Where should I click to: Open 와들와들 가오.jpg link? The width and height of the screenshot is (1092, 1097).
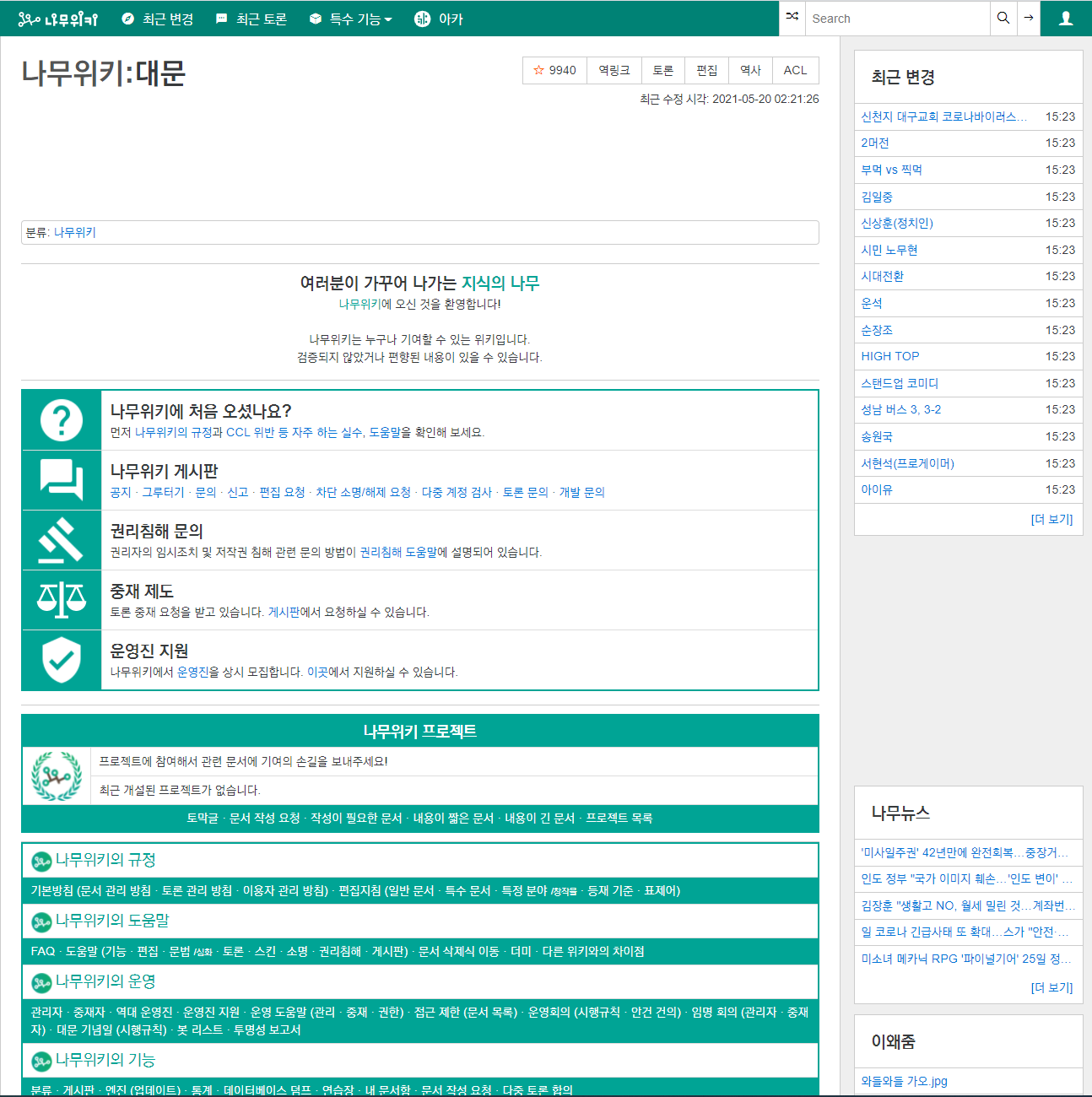tap(904, 1081)
